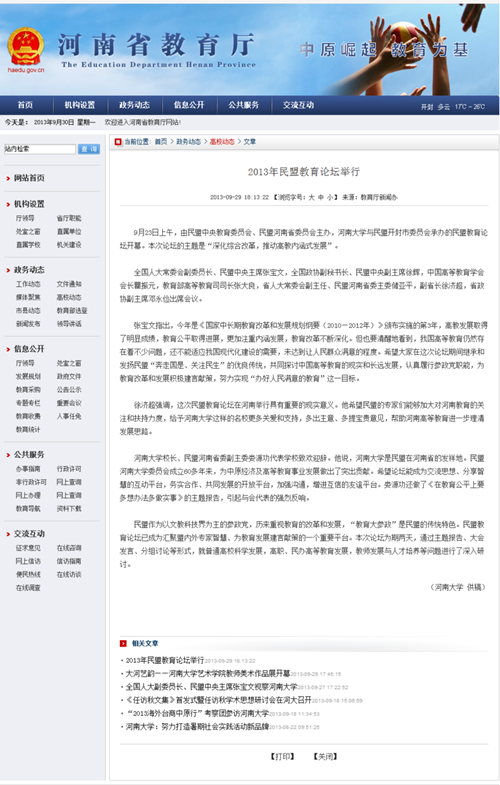Image resolution: width=500 pixels, height=785 pixels.
Task: Open 交流互动 in the top navigation bar
Action: (298, 105)
